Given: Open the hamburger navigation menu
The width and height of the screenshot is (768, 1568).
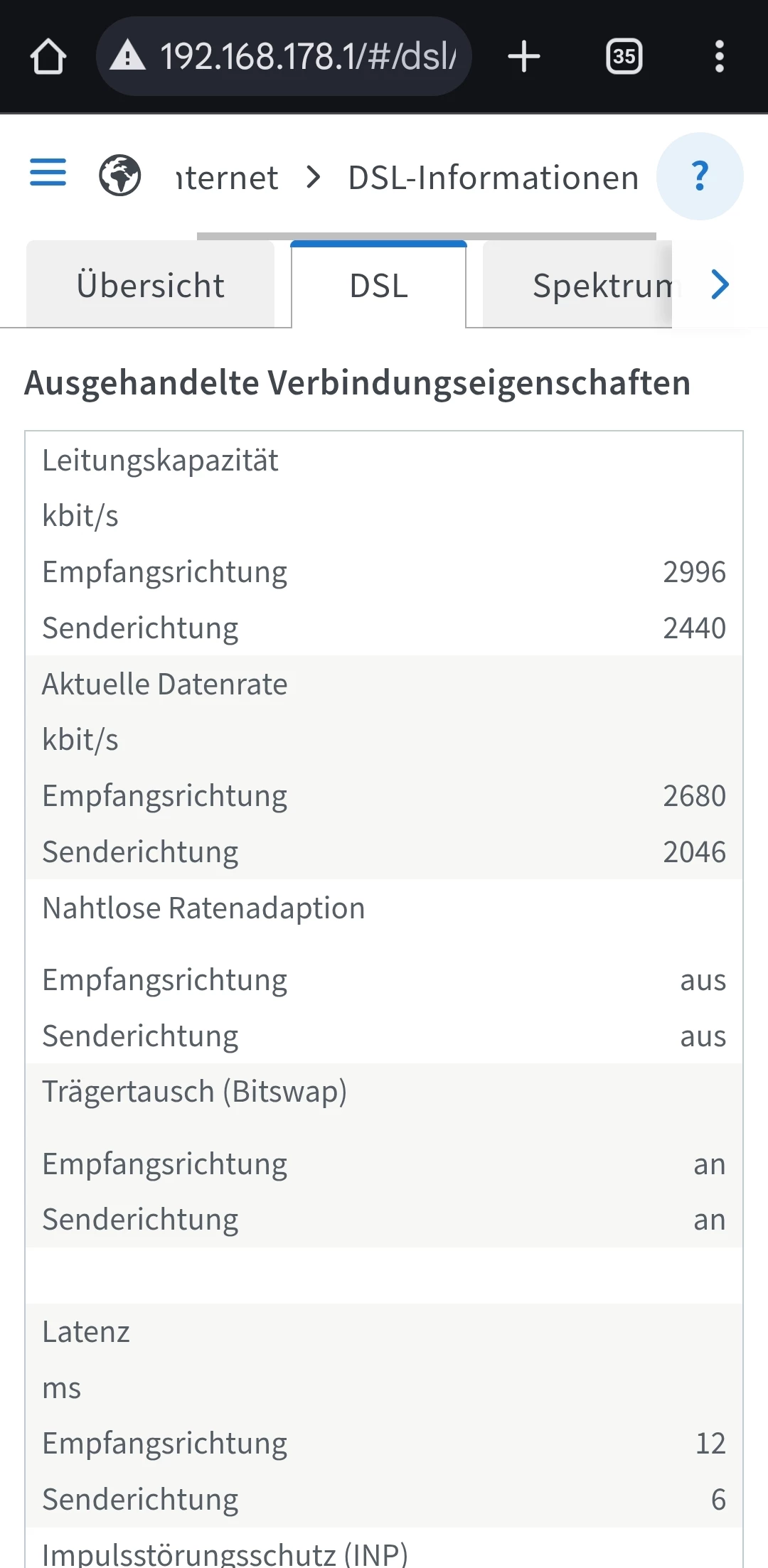Looking at the screenshot, I should tap(48, 173).
